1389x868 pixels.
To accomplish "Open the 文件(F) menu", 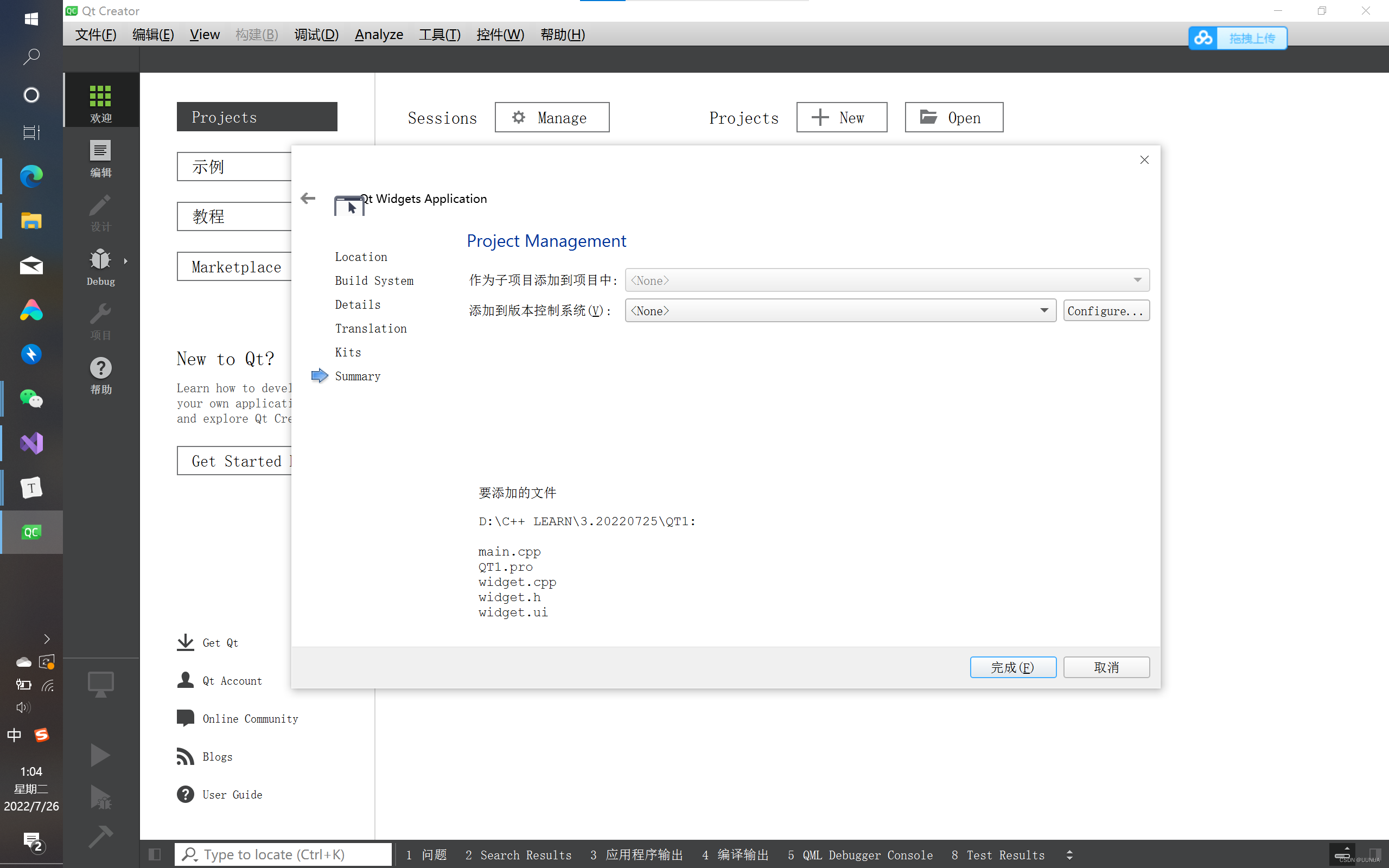I will (x=96, y=34).
